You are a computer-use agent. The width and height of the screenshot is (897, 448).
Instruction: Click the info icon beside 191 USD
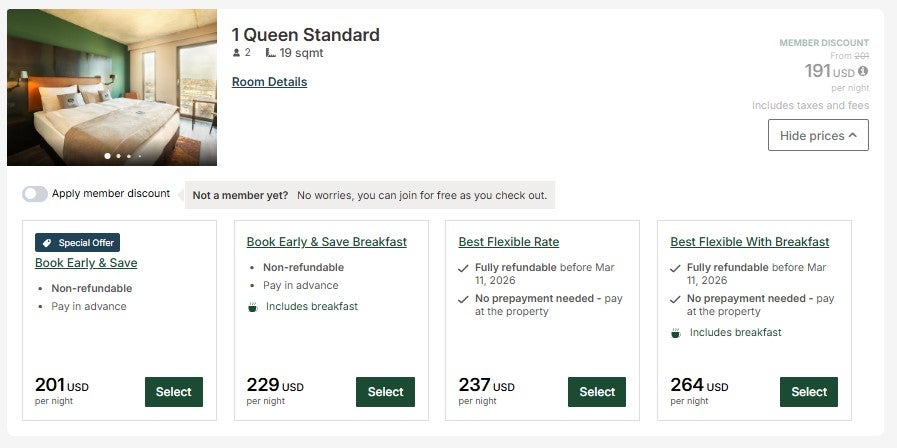pyautogui.click(x=863, y=71)
